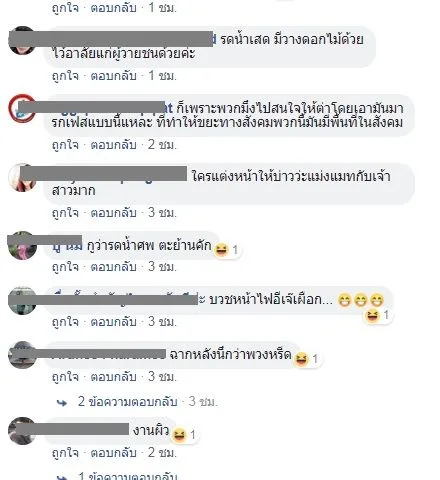Expand 2 ข้อความตอบกลับ replies
Screen dimensions: 440x480
tap(127, 401)
